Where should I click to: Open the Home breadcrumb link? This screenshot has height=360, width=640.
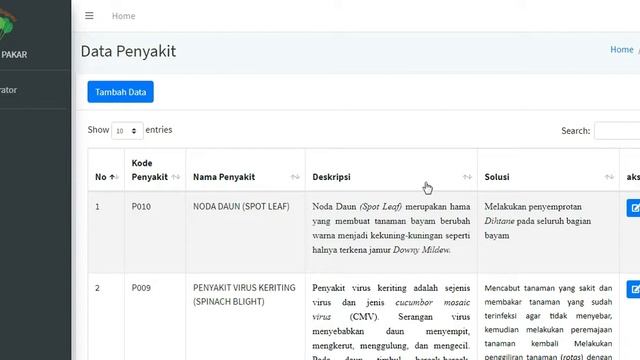pos(622,49)
